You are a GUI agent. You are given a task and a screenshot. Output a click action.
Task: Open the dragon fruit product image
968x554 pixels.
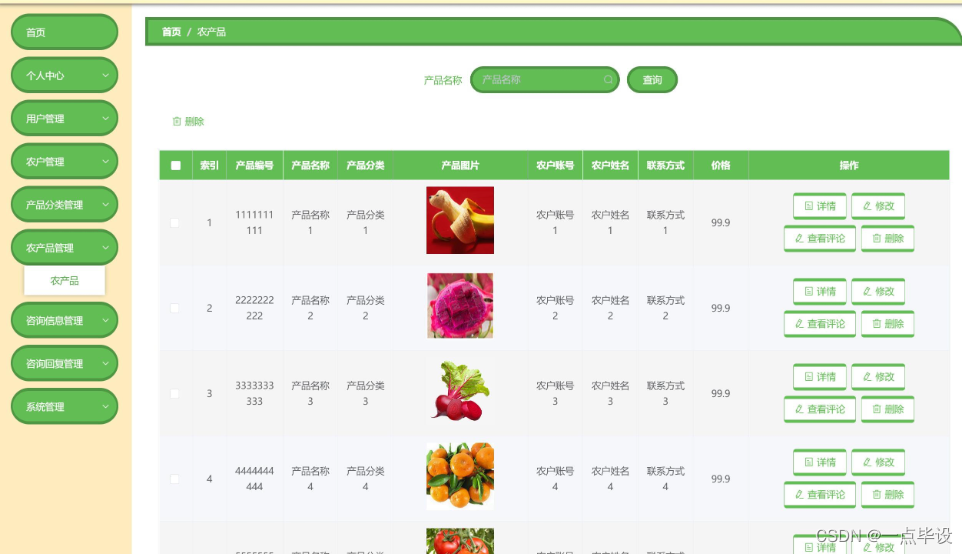coord(460,306)
